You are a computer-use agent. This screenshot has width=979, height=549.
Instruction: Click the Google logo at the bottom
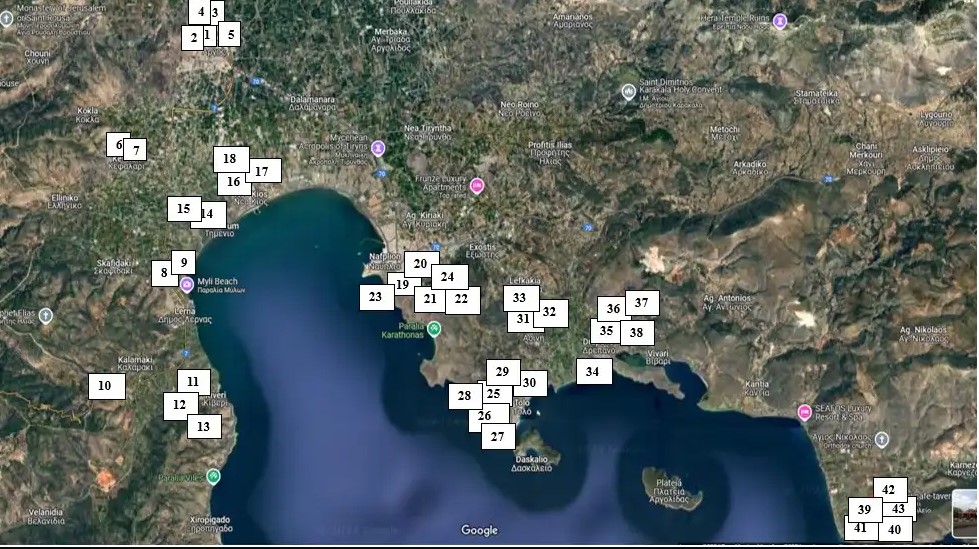point(479,530)
